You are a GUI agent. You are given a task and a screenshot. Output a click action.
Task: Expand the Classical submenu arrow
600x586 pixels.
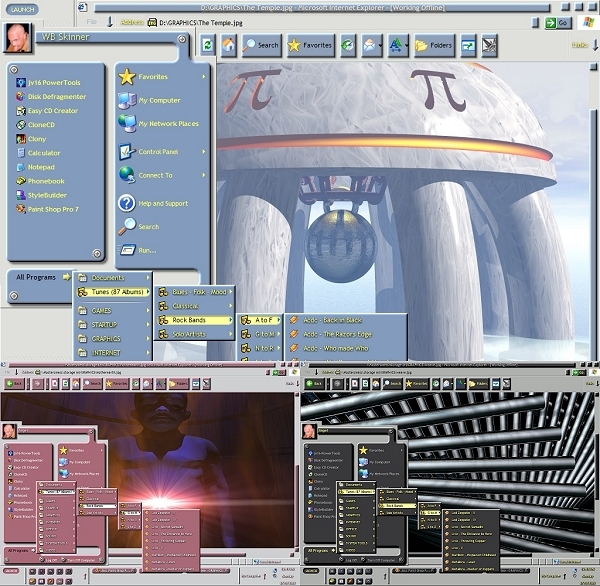[231, 306]
